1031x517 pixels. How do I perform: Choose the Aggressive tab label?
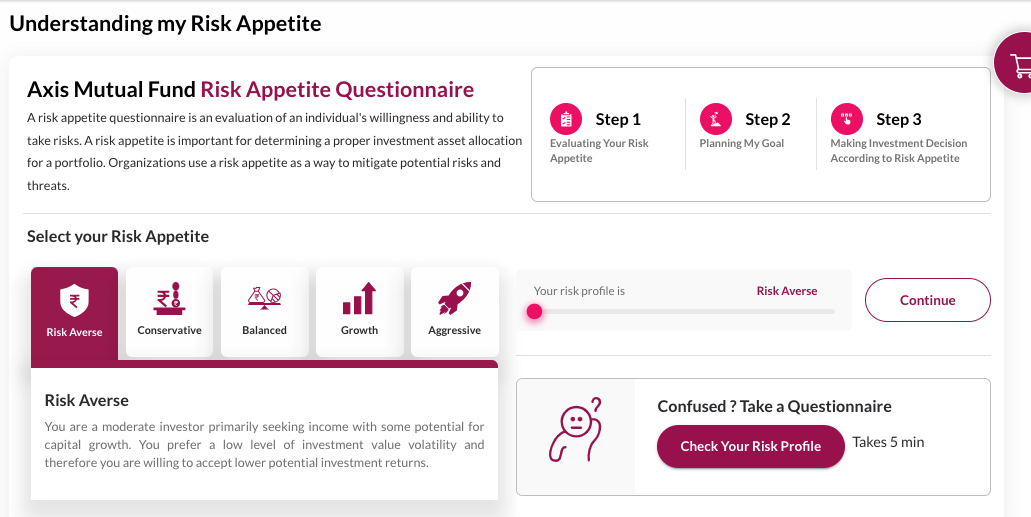click(454, 330)
